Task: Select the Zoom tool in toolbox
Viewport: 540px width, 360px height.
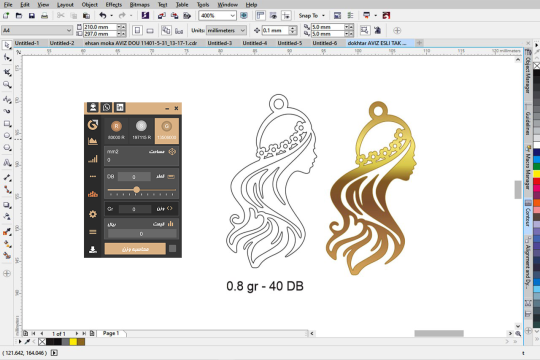Action: 7,85
